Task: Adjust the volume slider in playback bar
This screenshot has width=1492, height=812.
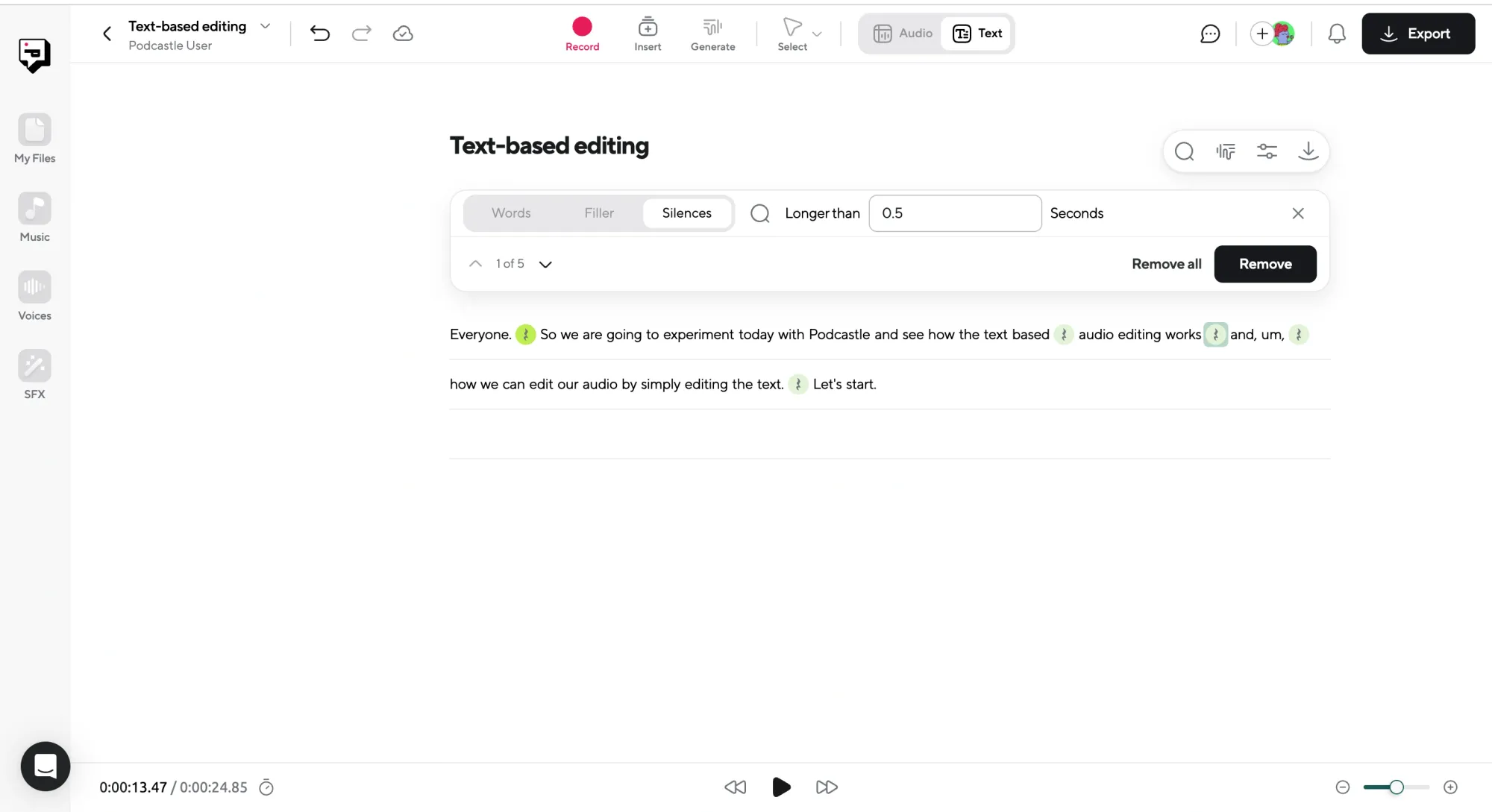Action: click(x=1396, y=787)
